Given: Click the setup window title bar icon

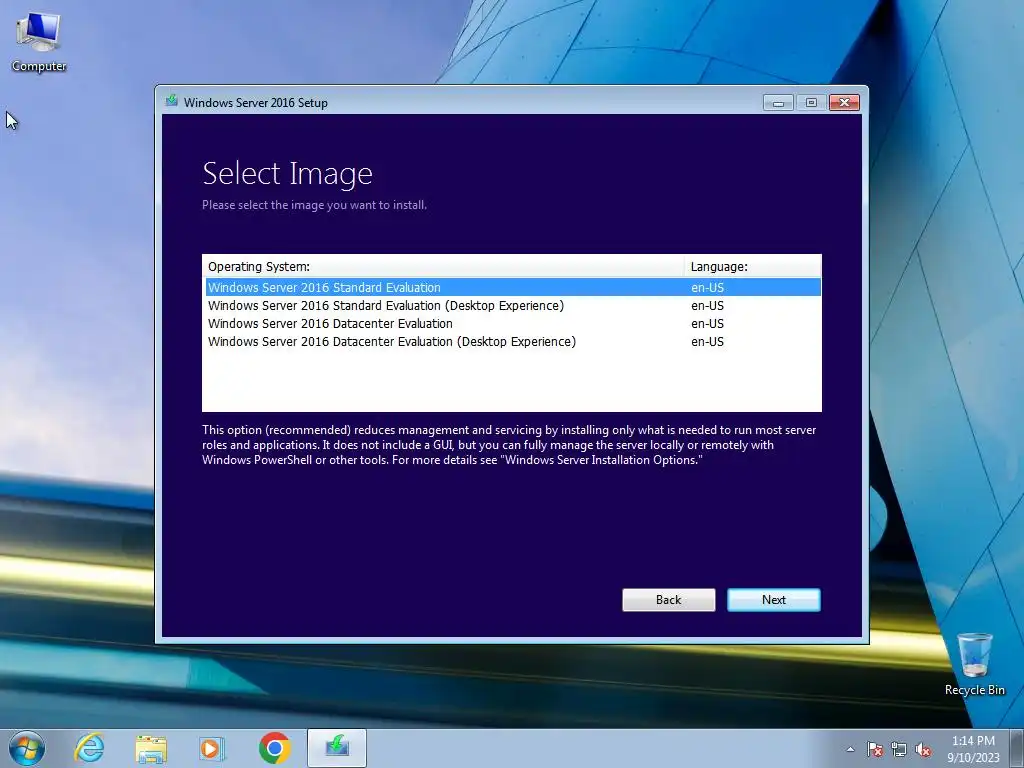Looking at the screenshot, I should [x=172, y=101].
